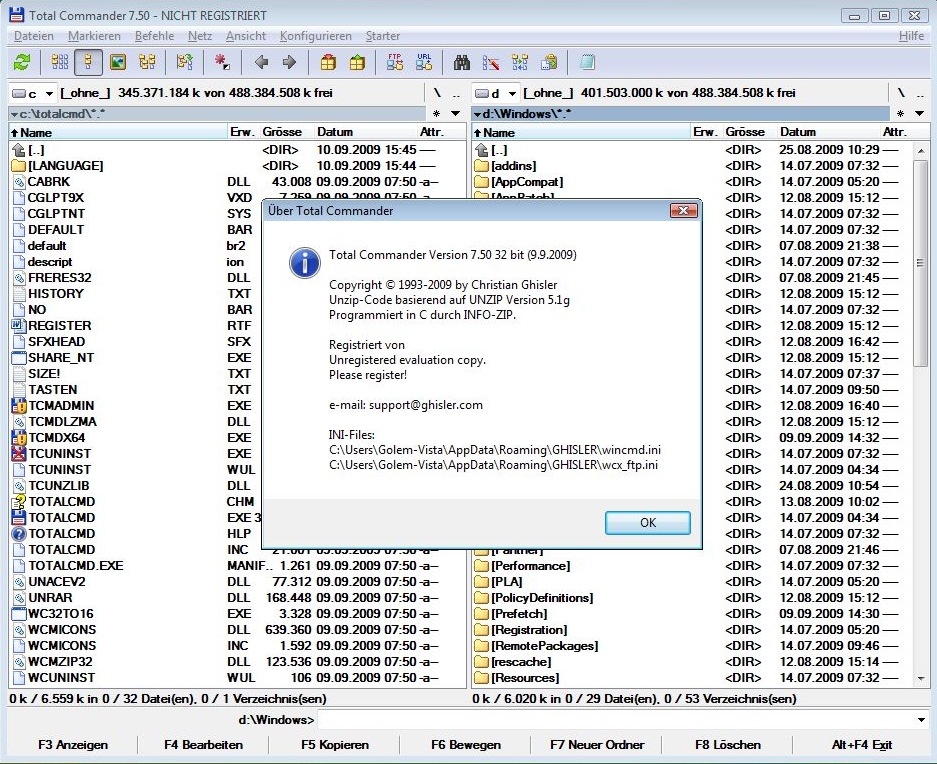The image size is (937, 764).
Task: Switch to brief names-only view
Action: coord(60,62)
